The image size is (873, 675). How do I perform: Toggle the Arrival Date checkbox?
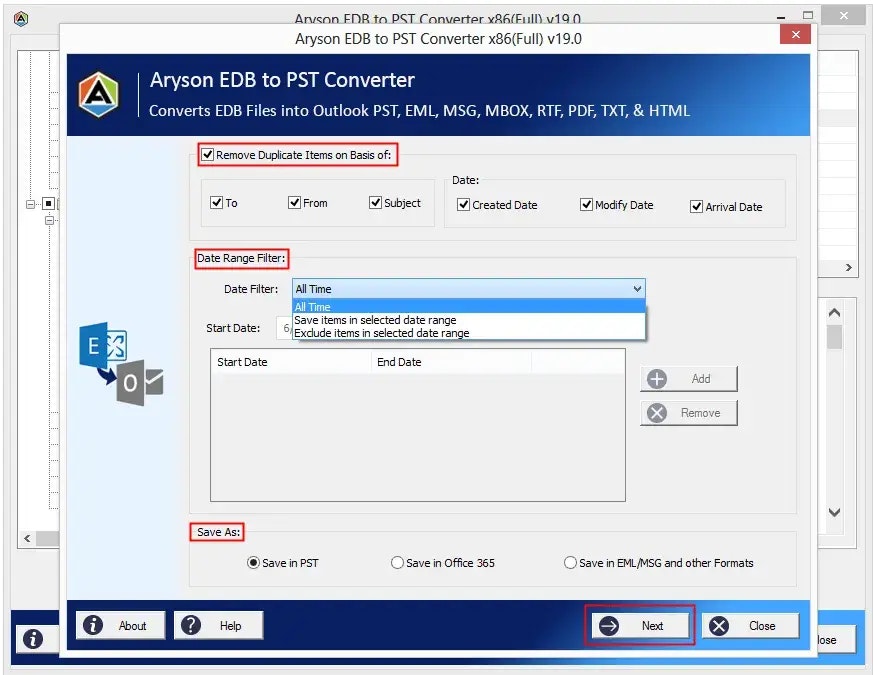(697, 207)
